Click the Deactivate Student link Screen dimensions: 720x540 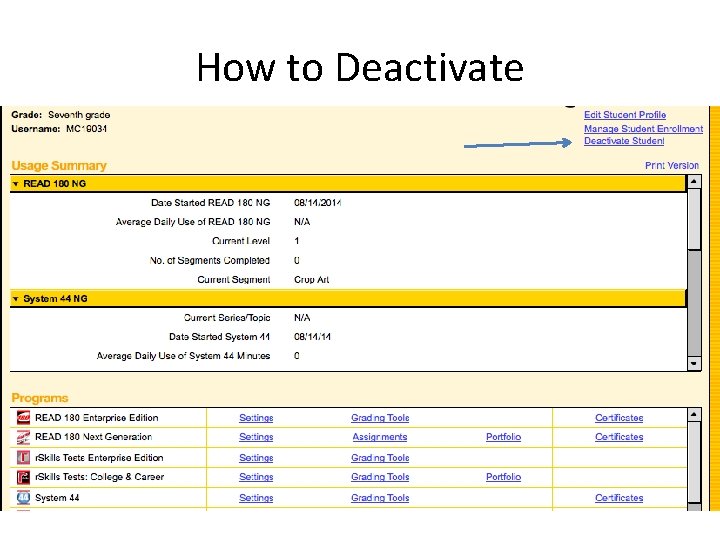pos(624,141)
